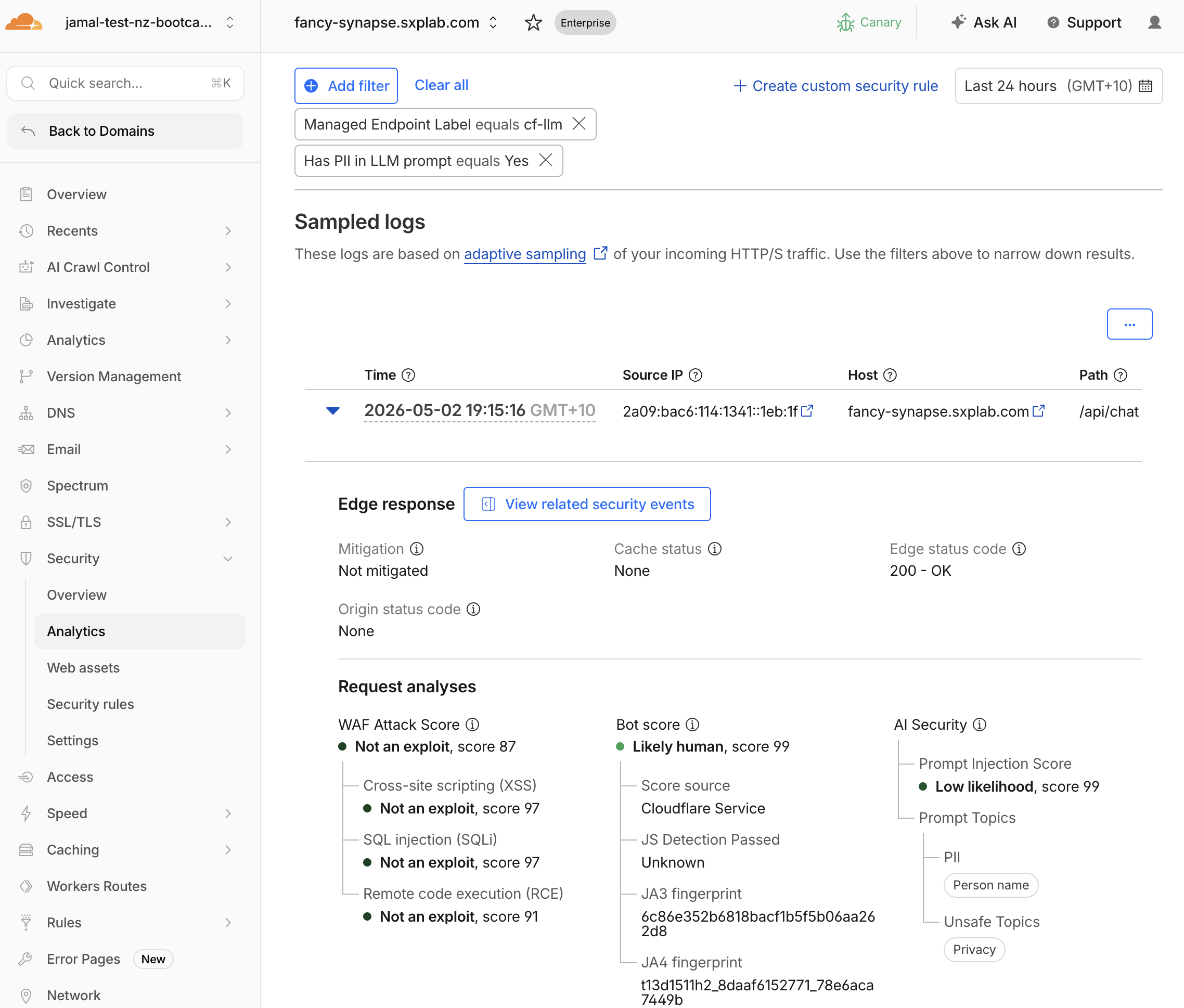The height and width of the screenshot is (1008, 1184).
Task: Star the fancy-synapse.sxplab.com domain
Action: coord(533,22)
